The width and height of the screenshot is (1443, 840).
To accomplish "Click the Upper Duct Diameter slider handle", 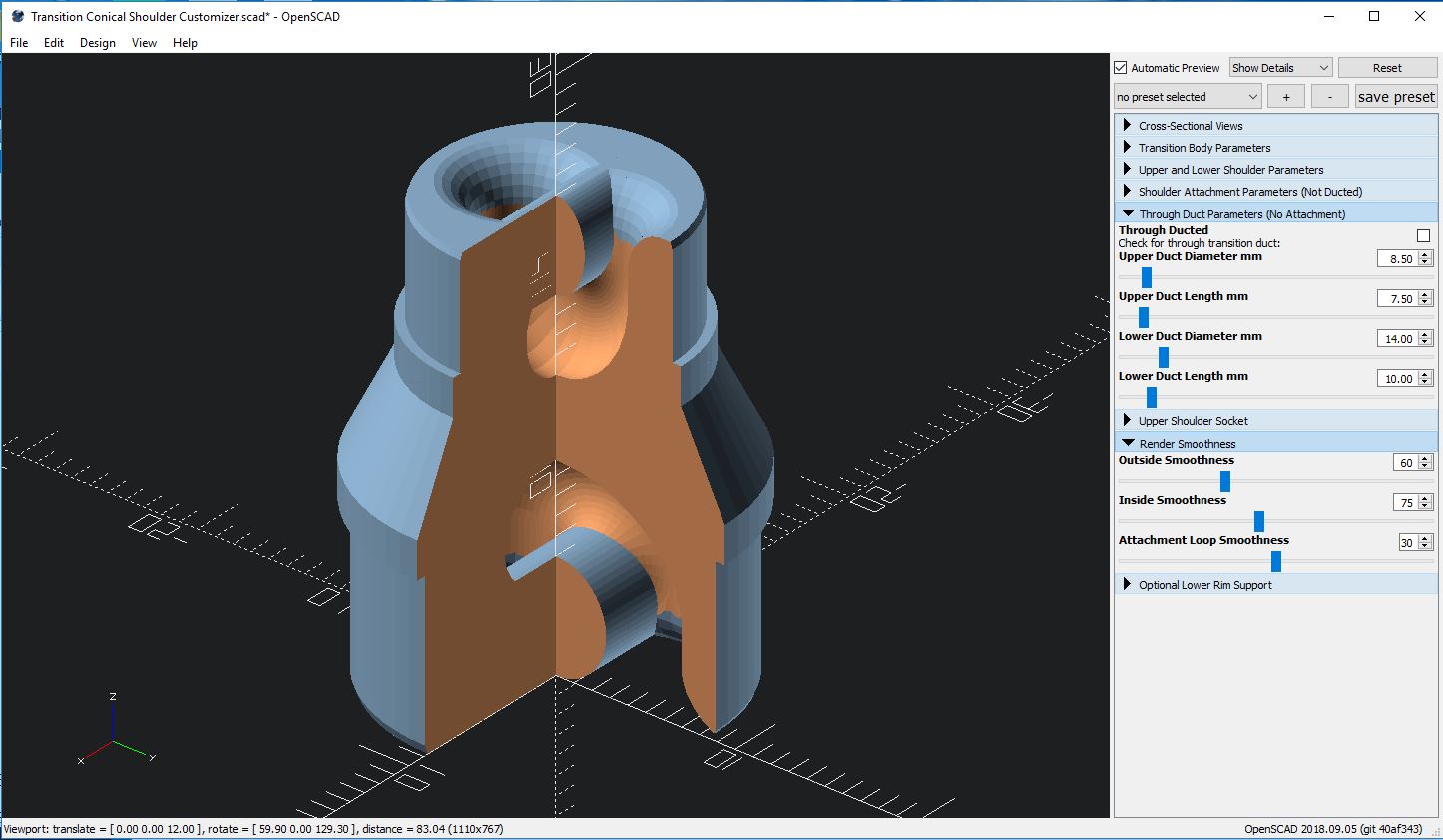I will pyautogui.click(x=1147, y=277).
